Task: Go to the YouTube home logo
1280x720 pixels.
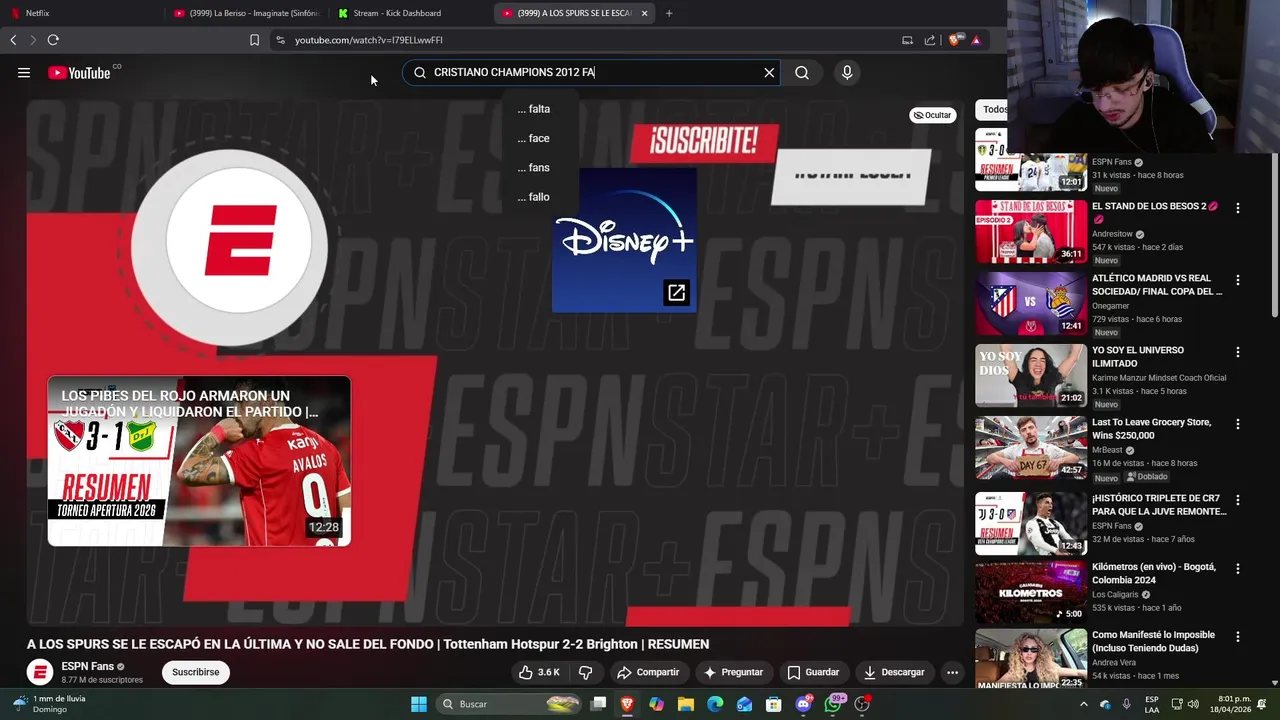Action: [x=79, y=73]
